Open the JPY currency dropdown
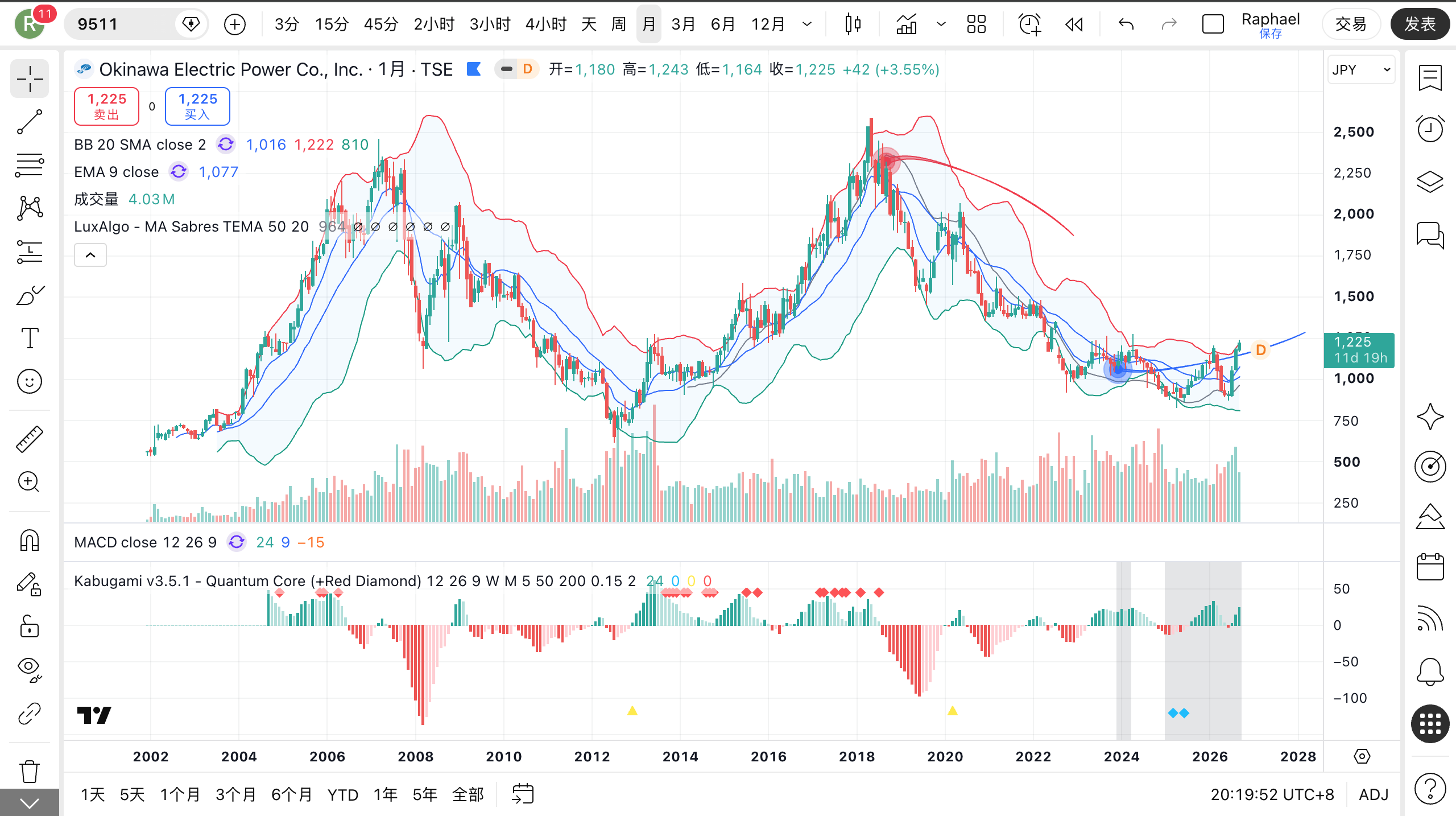 [x=1360, y=69]
